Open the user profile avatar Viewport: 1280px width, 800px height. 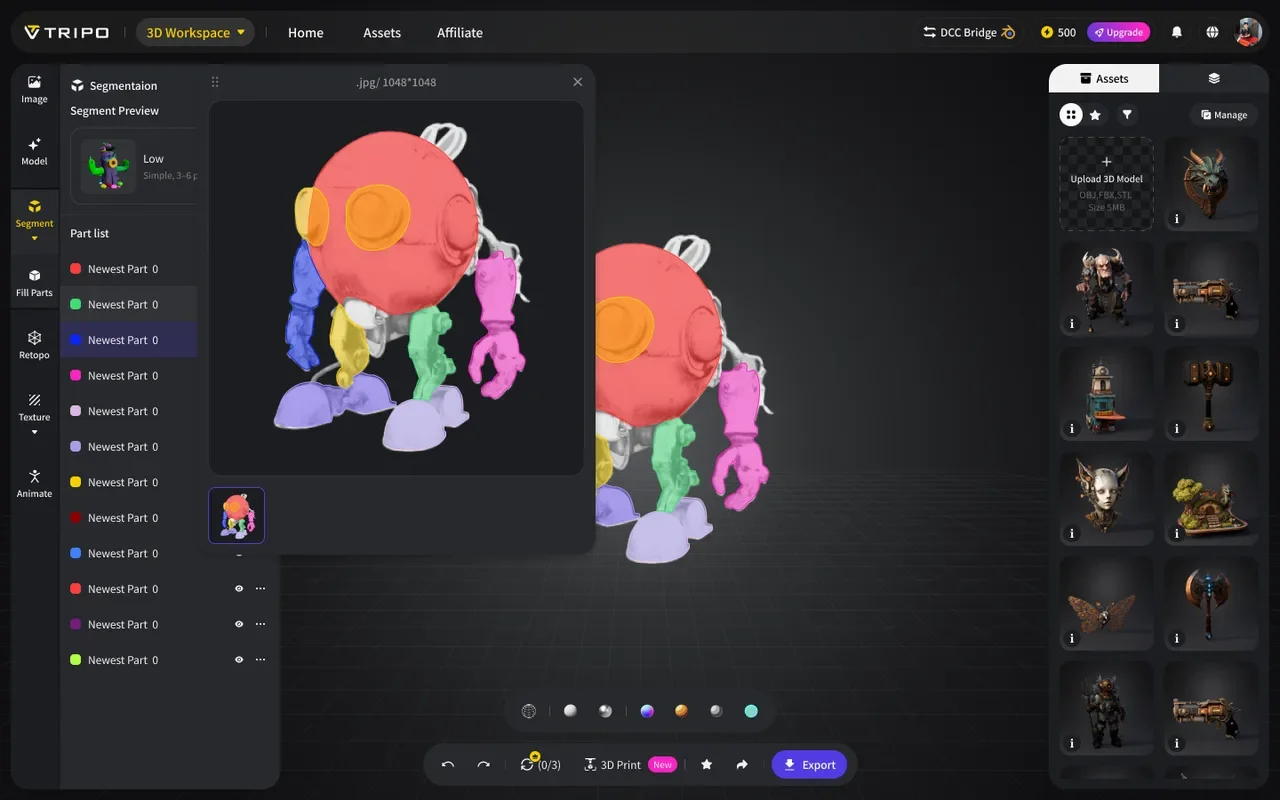[x=1248, y=32]
